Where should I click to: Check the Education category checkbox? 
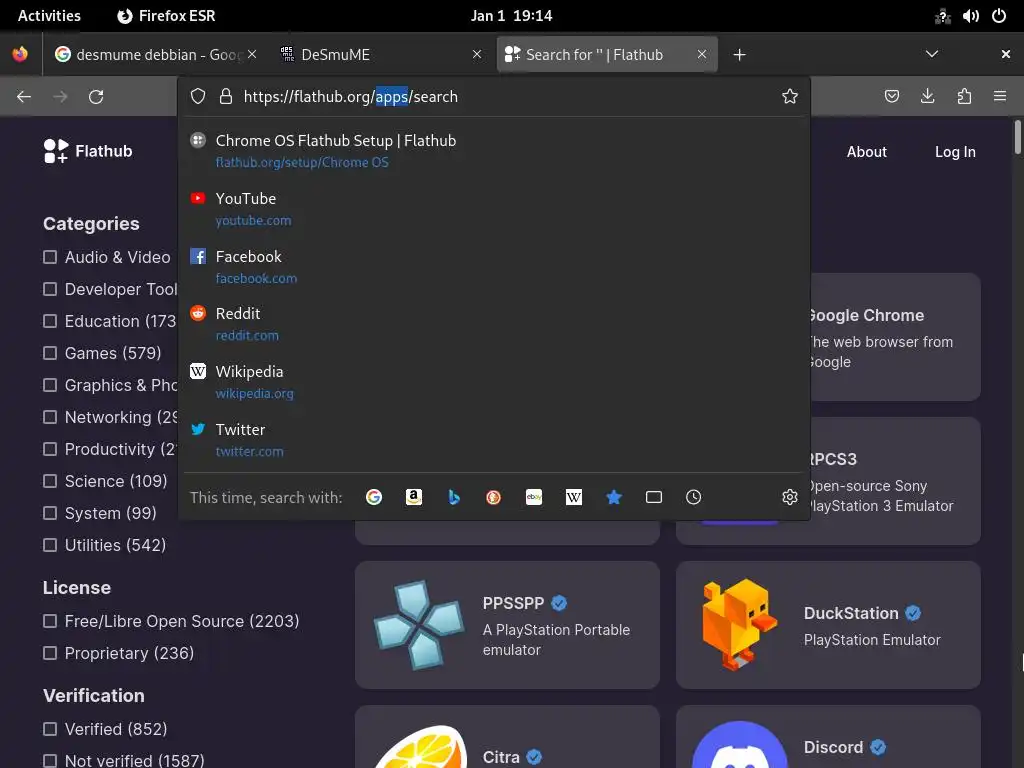pos(50,321)
